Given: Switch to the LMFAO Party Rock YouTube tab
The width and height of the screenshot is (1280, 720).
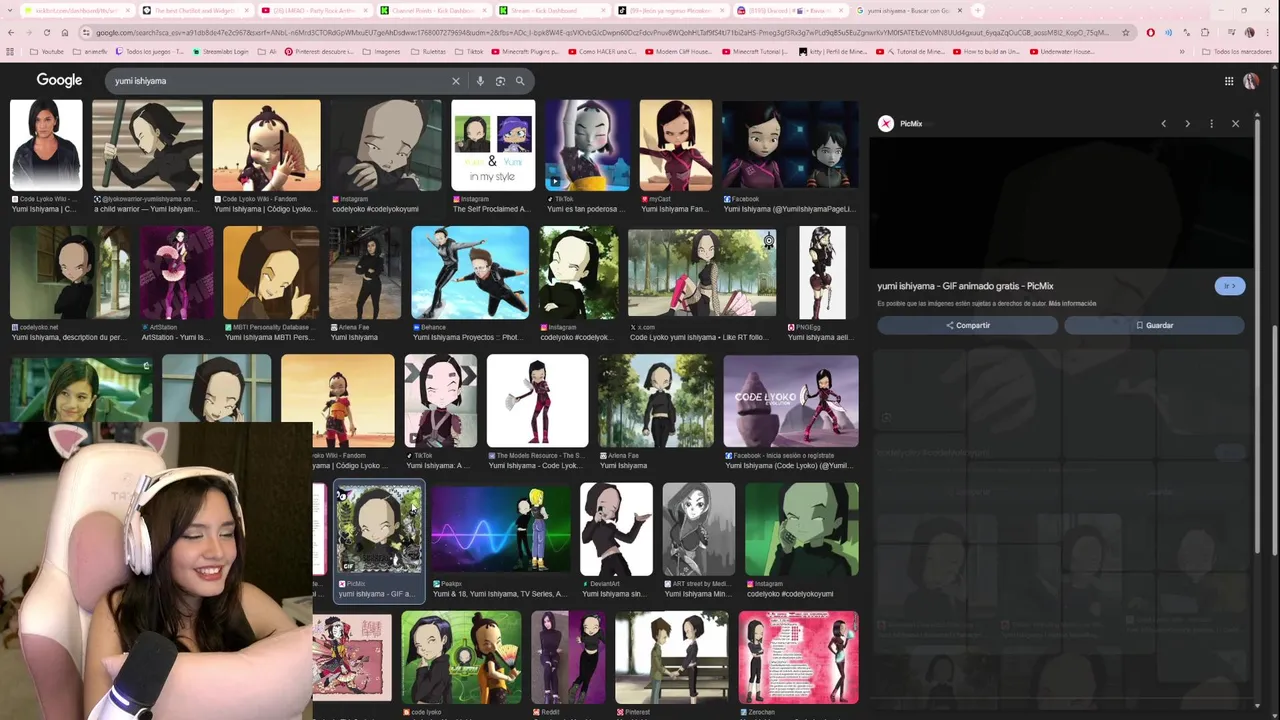Looking at the screenshot, I should click(x=315, y=10).
